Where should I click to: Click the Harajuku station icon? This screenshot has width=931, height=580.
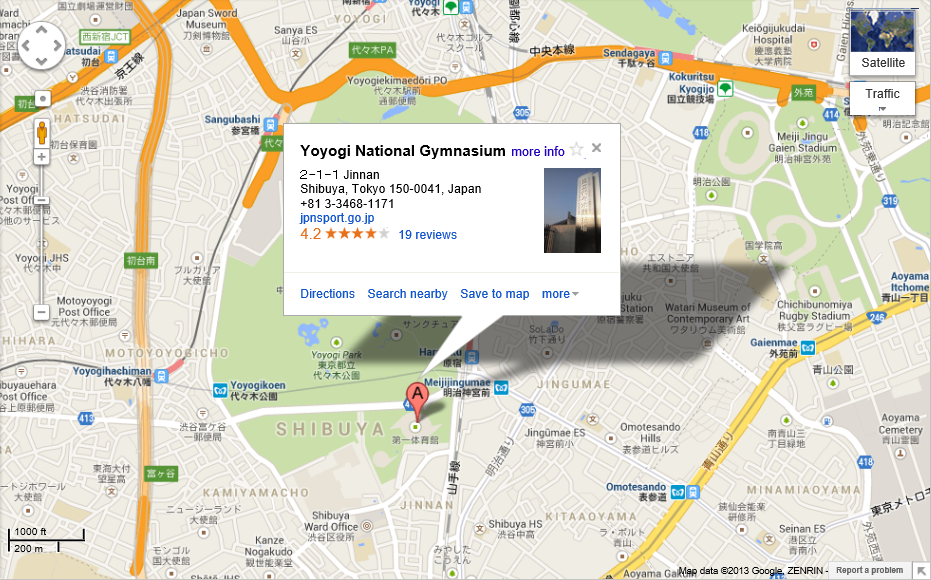(472, 357)
